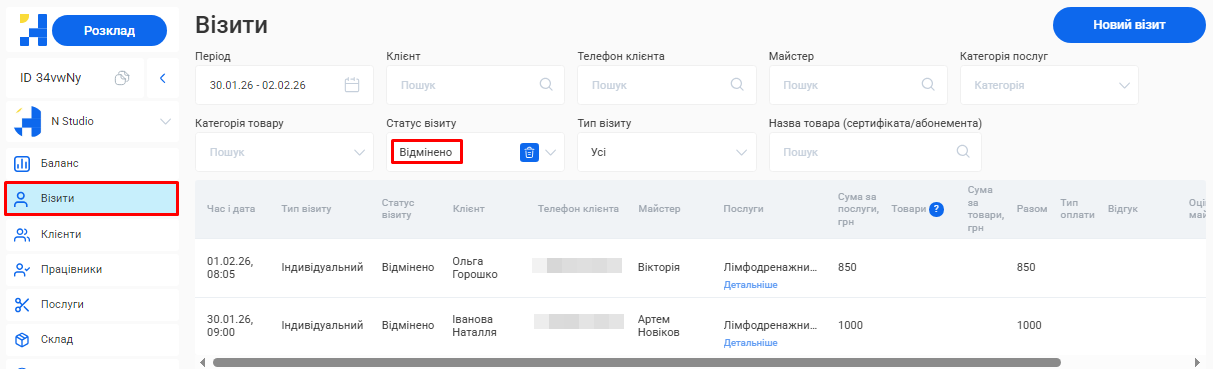Click the Баланс chart icon
Image resolution: width=1213 pixels, height=369 pixels.
click(x=22, y=163)
